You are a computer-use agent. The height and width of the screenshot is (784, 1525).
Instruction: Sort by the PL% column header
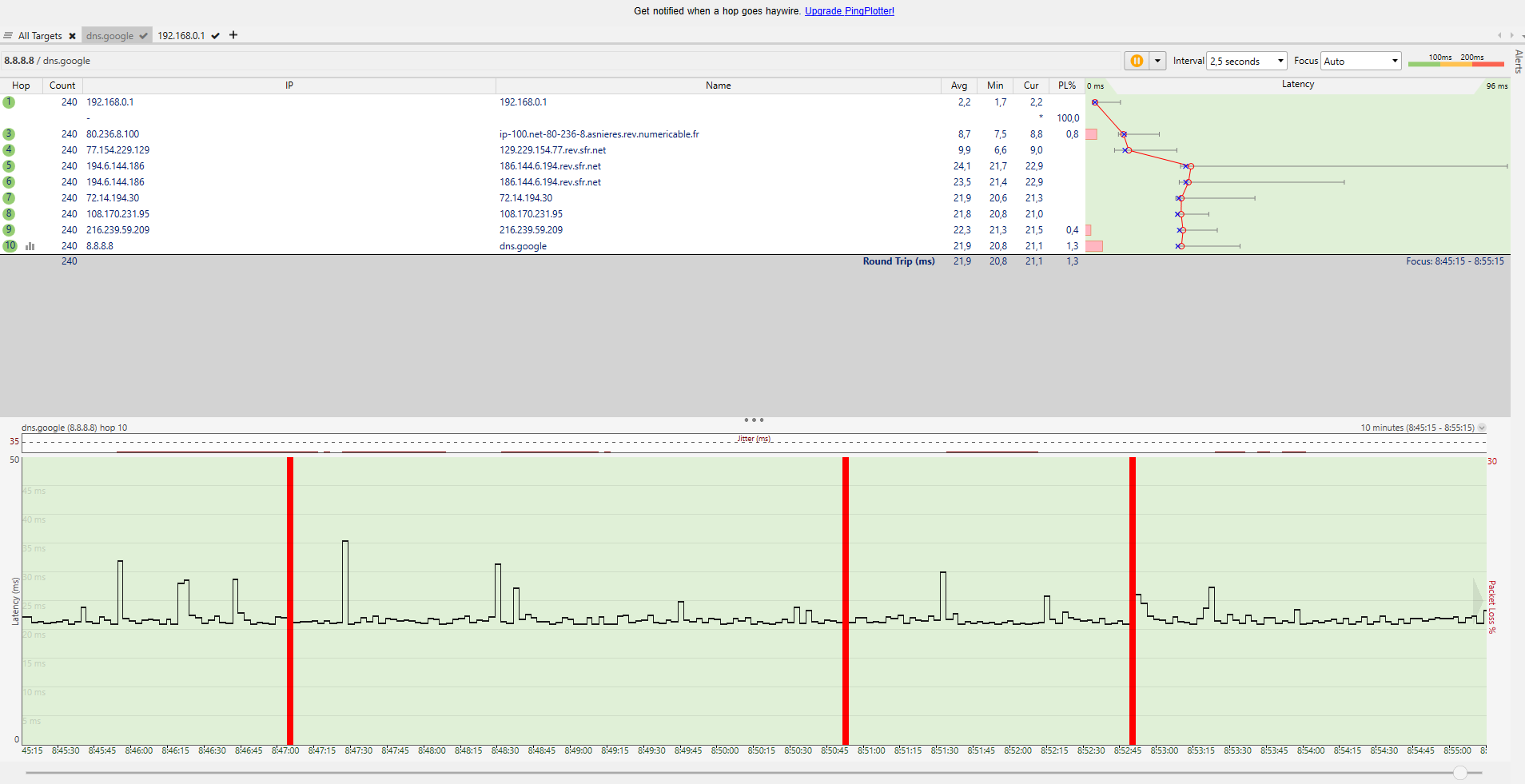tap(1066, 86)
